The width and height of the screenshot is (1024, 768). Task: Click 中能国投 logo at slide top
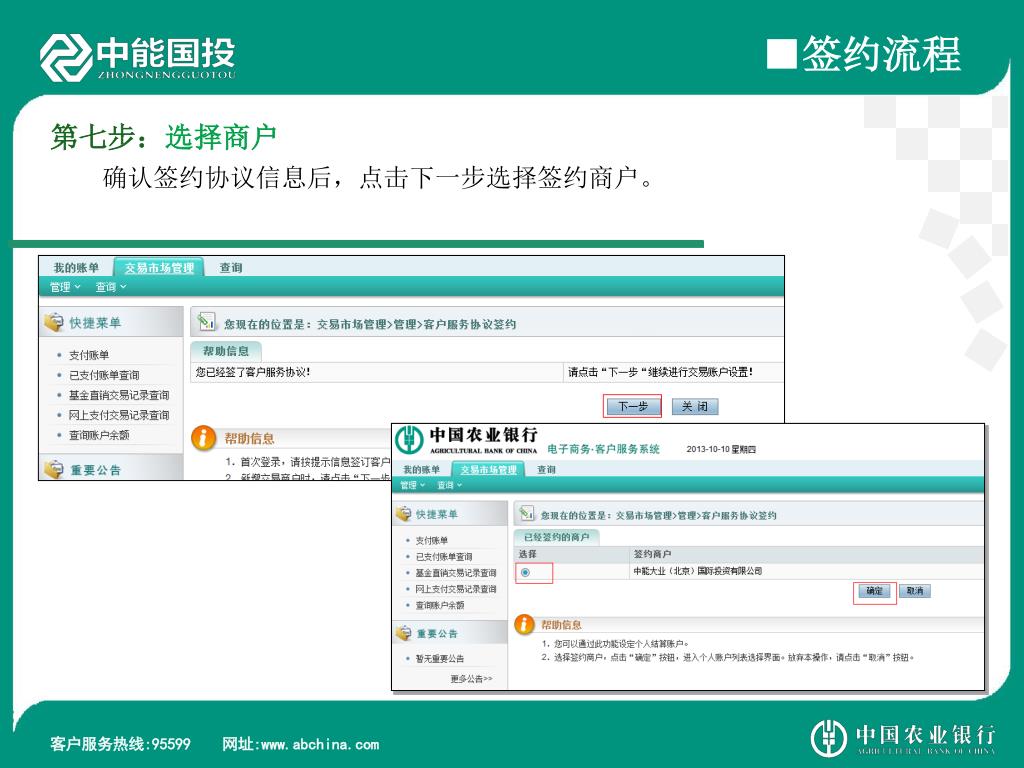138,57
